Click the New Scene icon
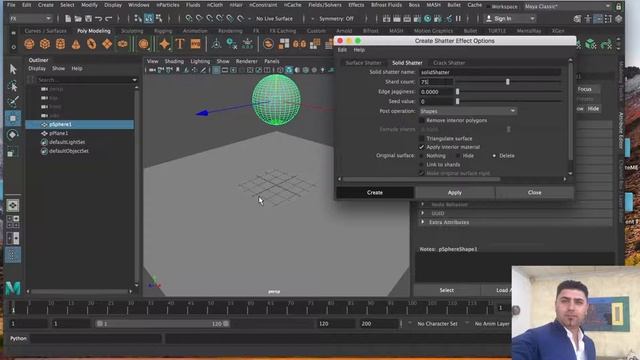The height and width of the screenshot is (360, 640). [x=68, y=18]
